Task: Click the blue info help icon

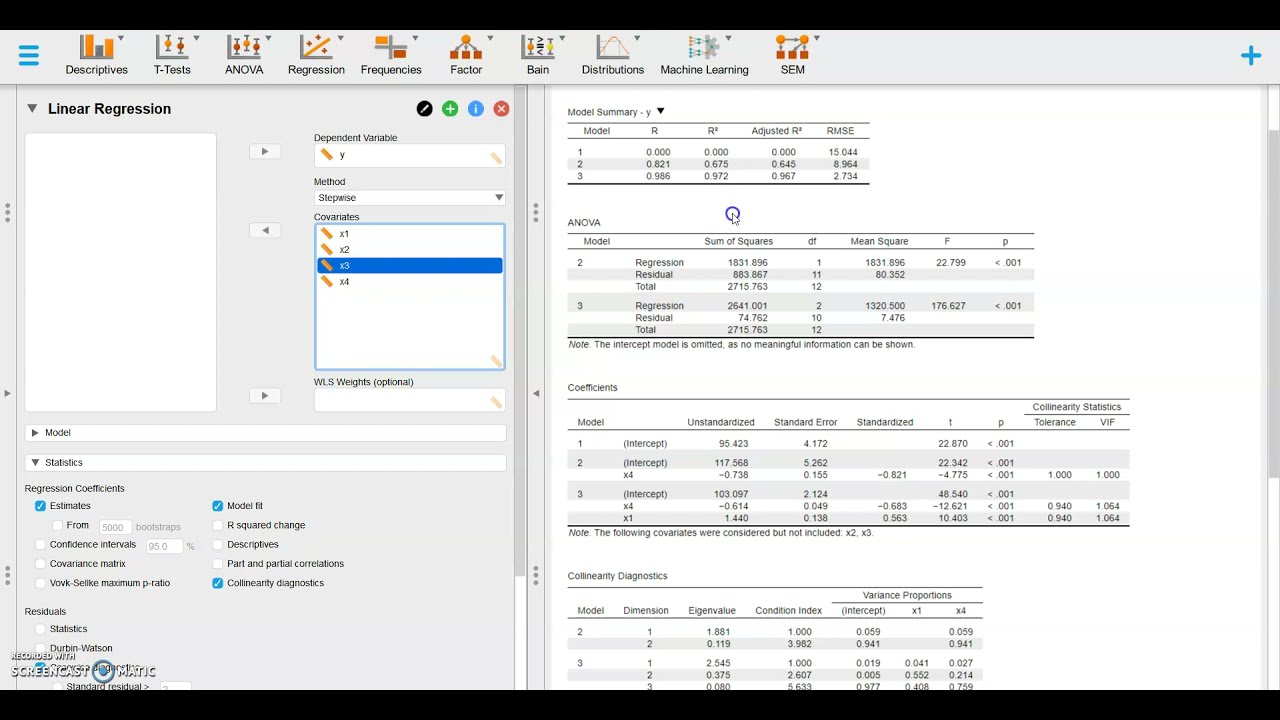Action: (x=476, y=109)
